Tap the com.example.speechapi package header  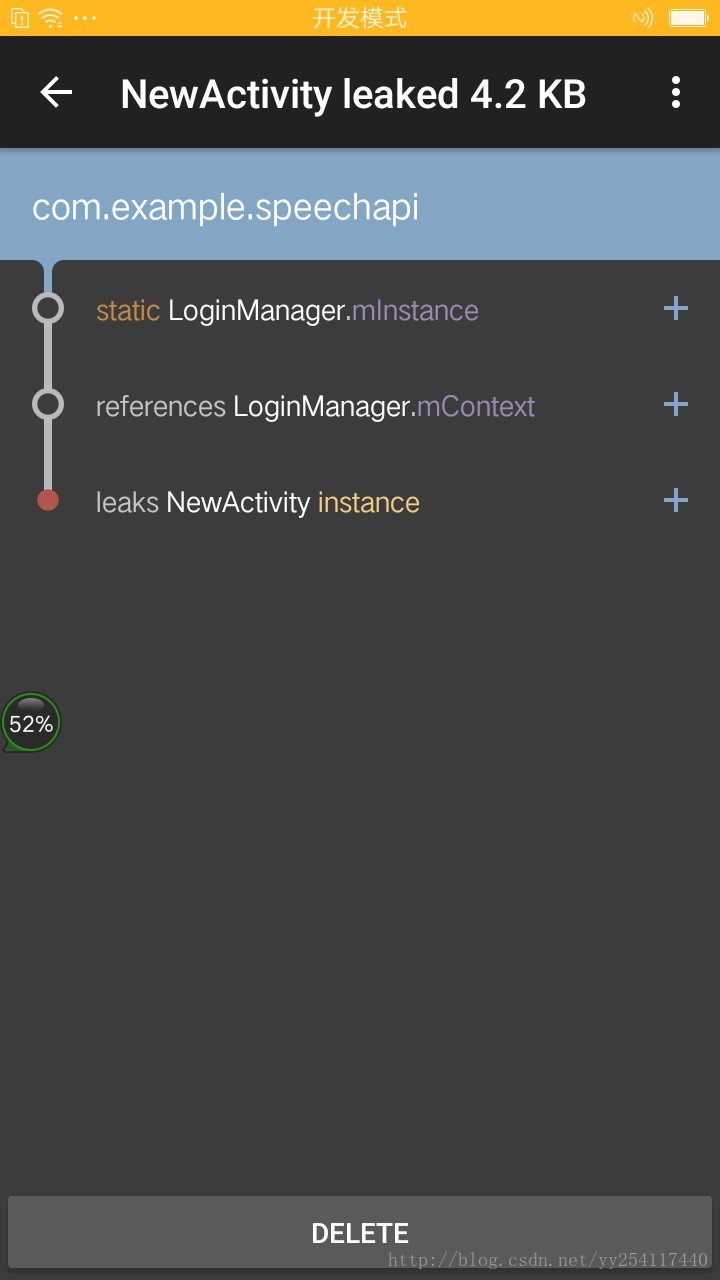(225, 207)
